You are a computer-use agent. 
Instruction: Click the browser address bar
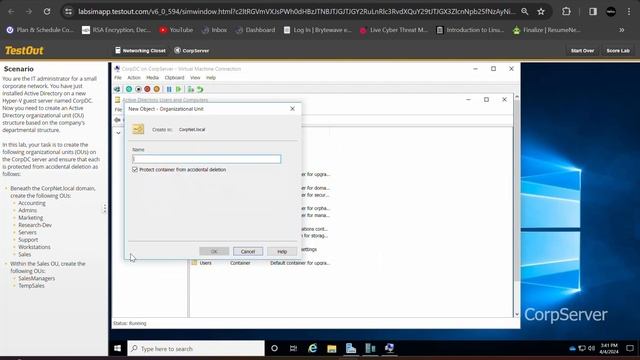[x=296, y=11]
